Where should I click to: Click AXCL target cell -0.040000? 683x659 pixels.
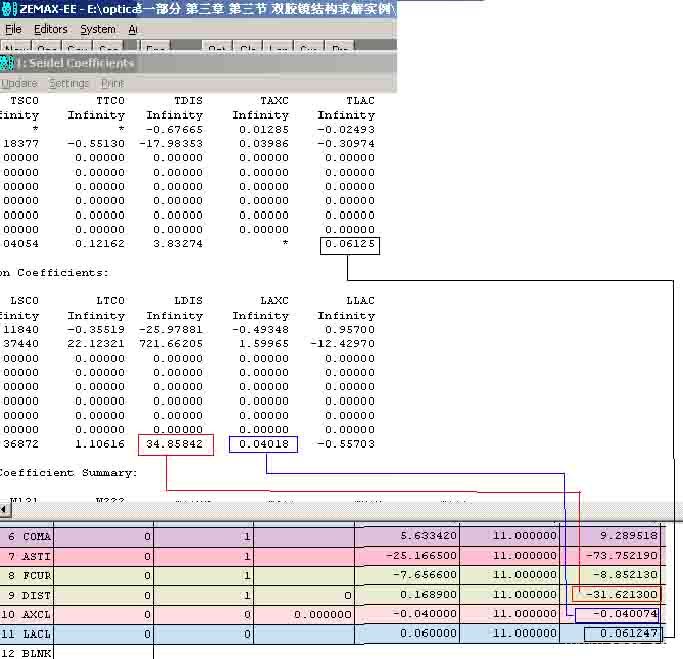coord(407,614)
